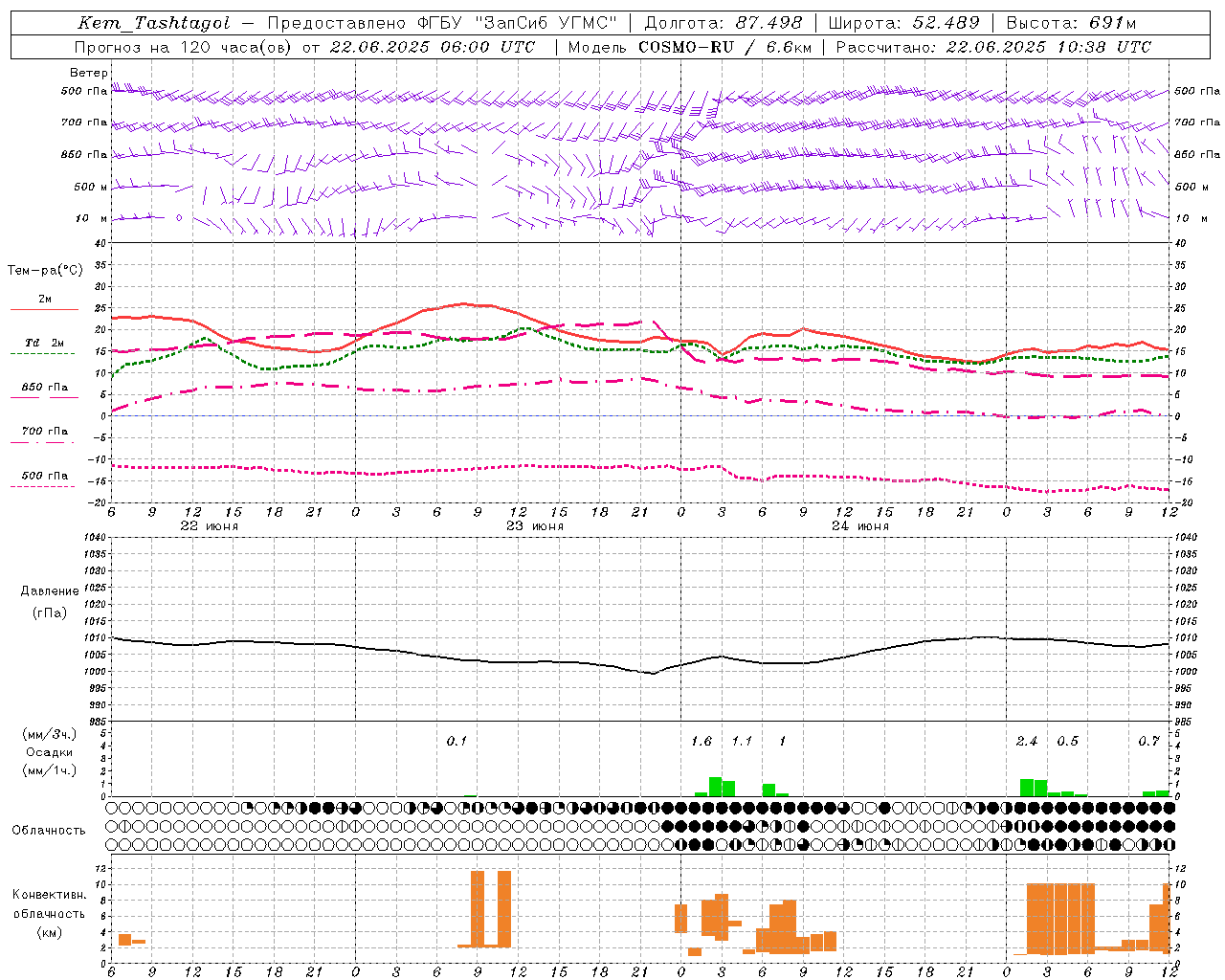1225x980 pixels.
Task: Click the latitude value 52.489
Action: [x=947, y=23]
